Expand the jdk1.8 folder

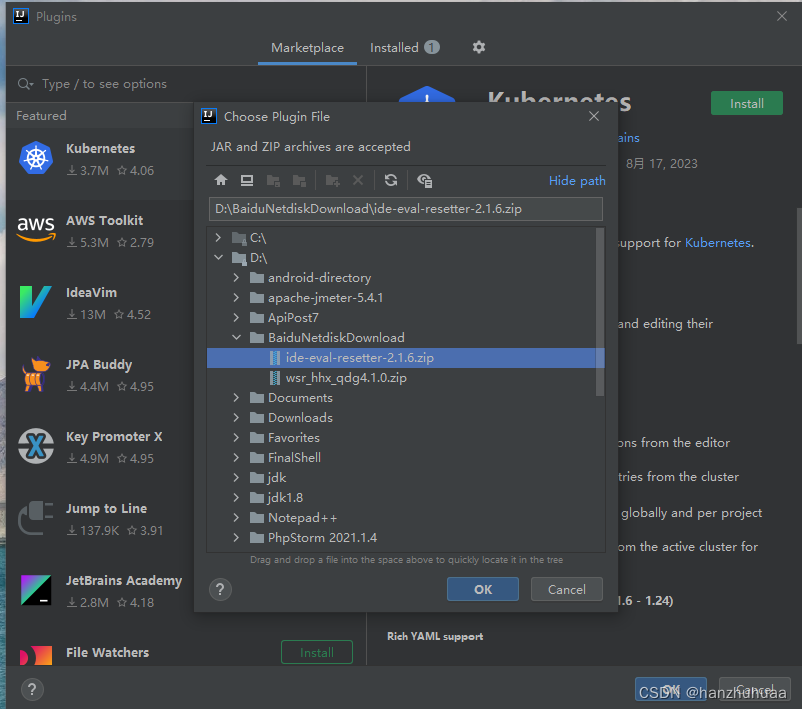pos(236,497)
